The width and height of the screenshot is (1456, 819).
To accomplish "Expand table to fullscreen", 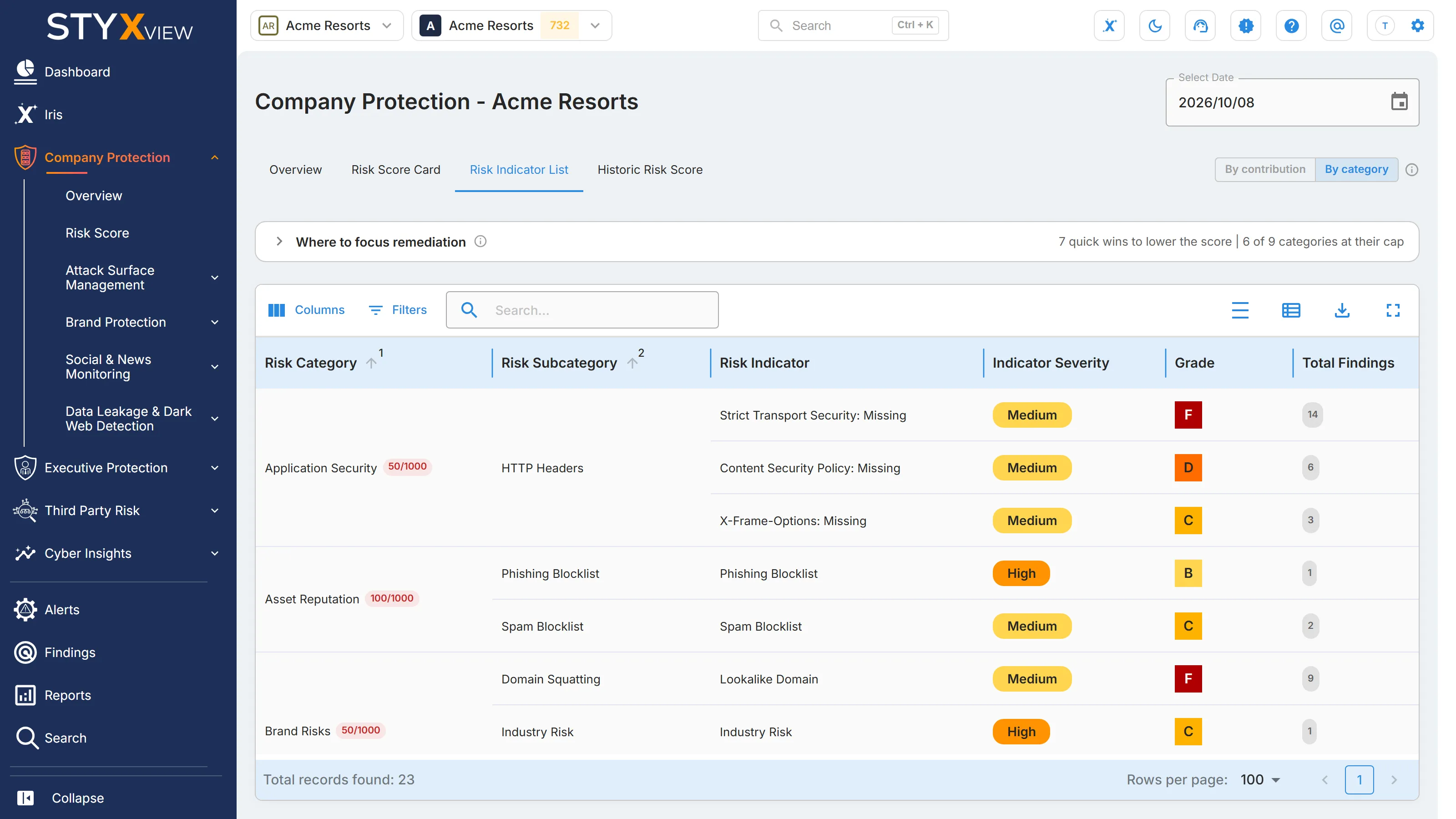I will pos(1393,310).
